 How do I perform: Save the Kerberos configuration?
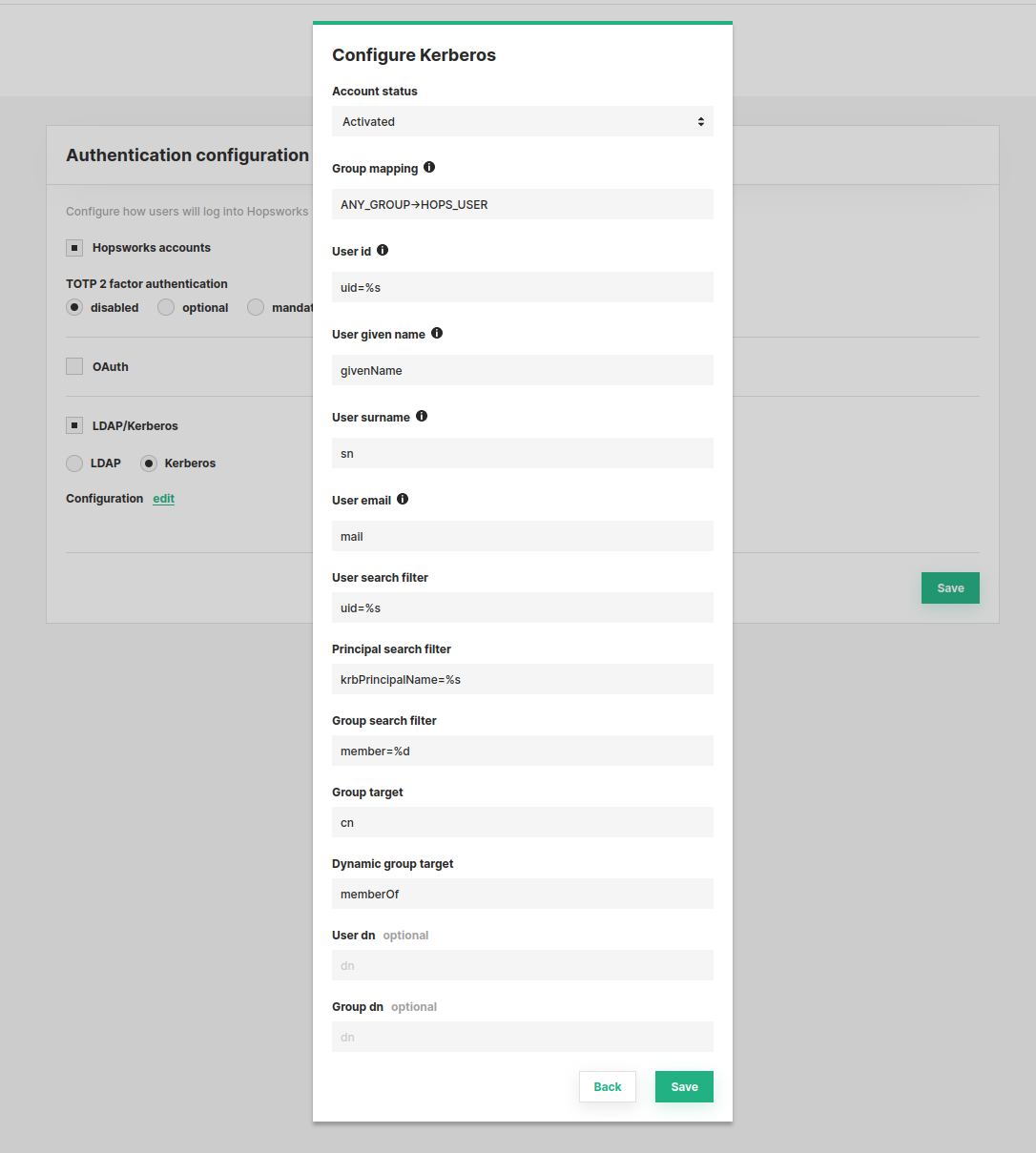[x=684, y=1086]
